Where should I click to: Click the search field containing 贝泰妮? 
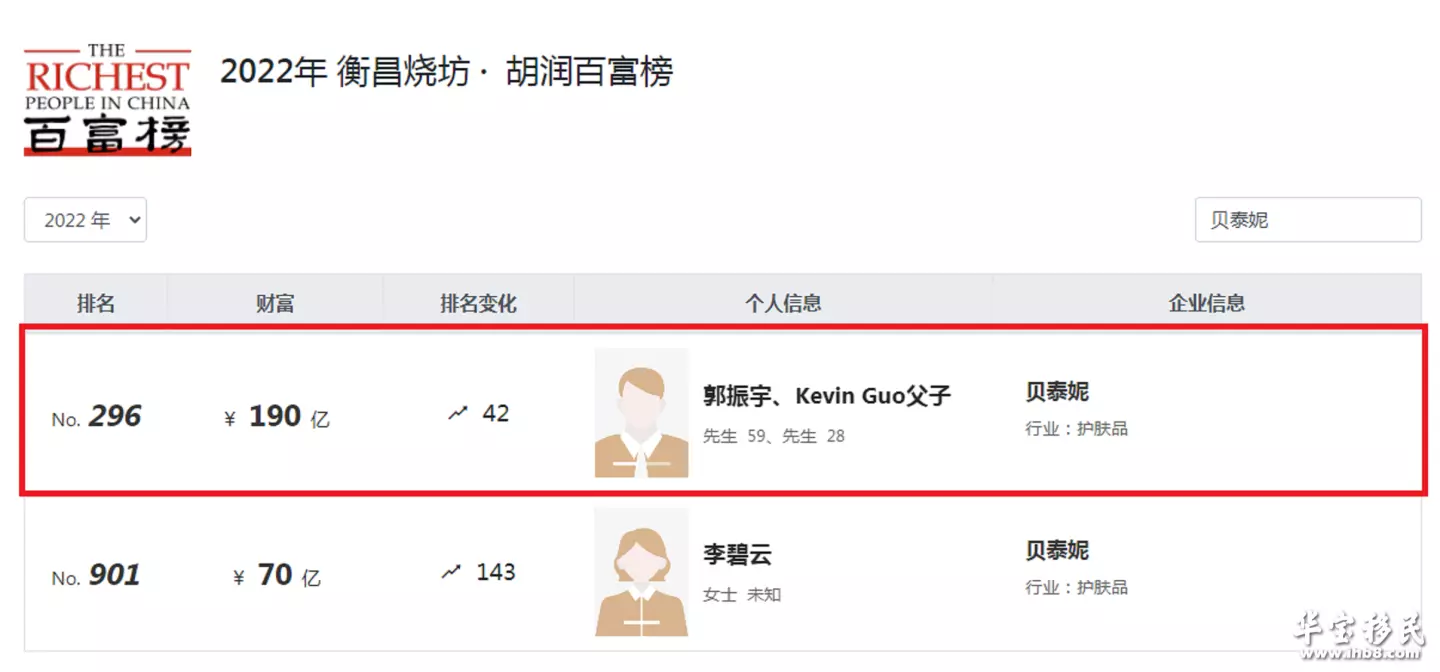(x=1308, y=220)
